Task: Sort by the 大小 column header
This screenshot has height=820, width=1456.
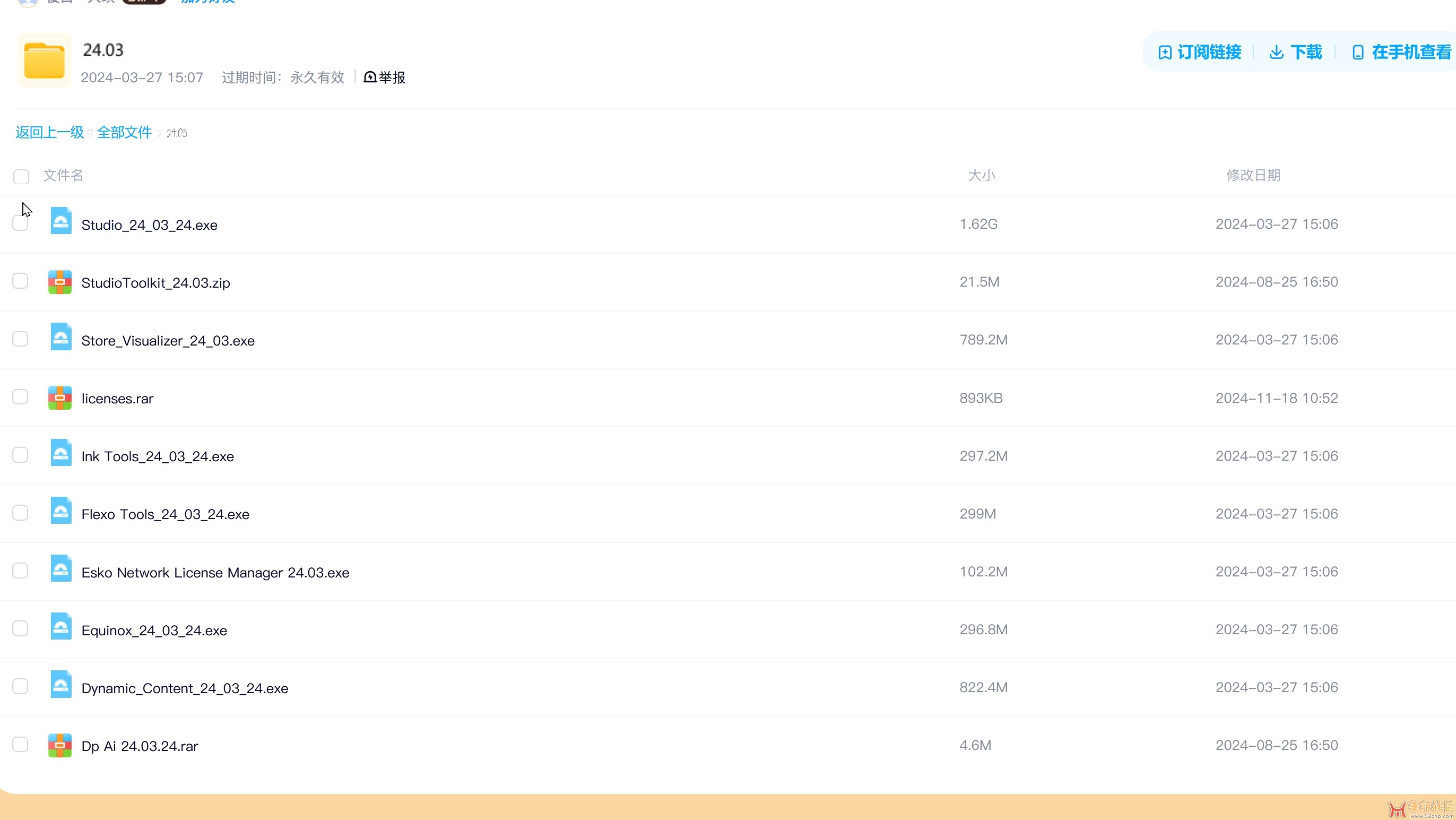Action: [x=981, y=175]
